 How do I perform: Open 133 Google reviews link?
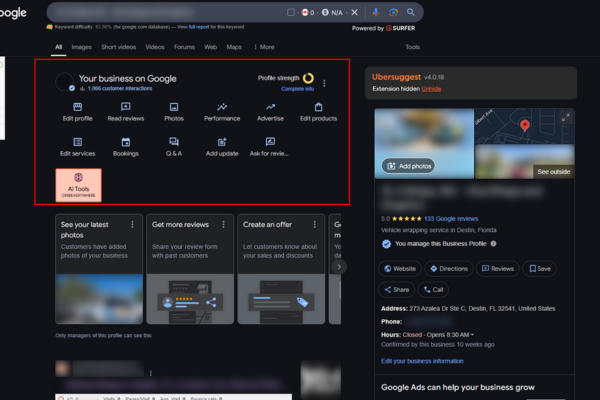point(451,219)
